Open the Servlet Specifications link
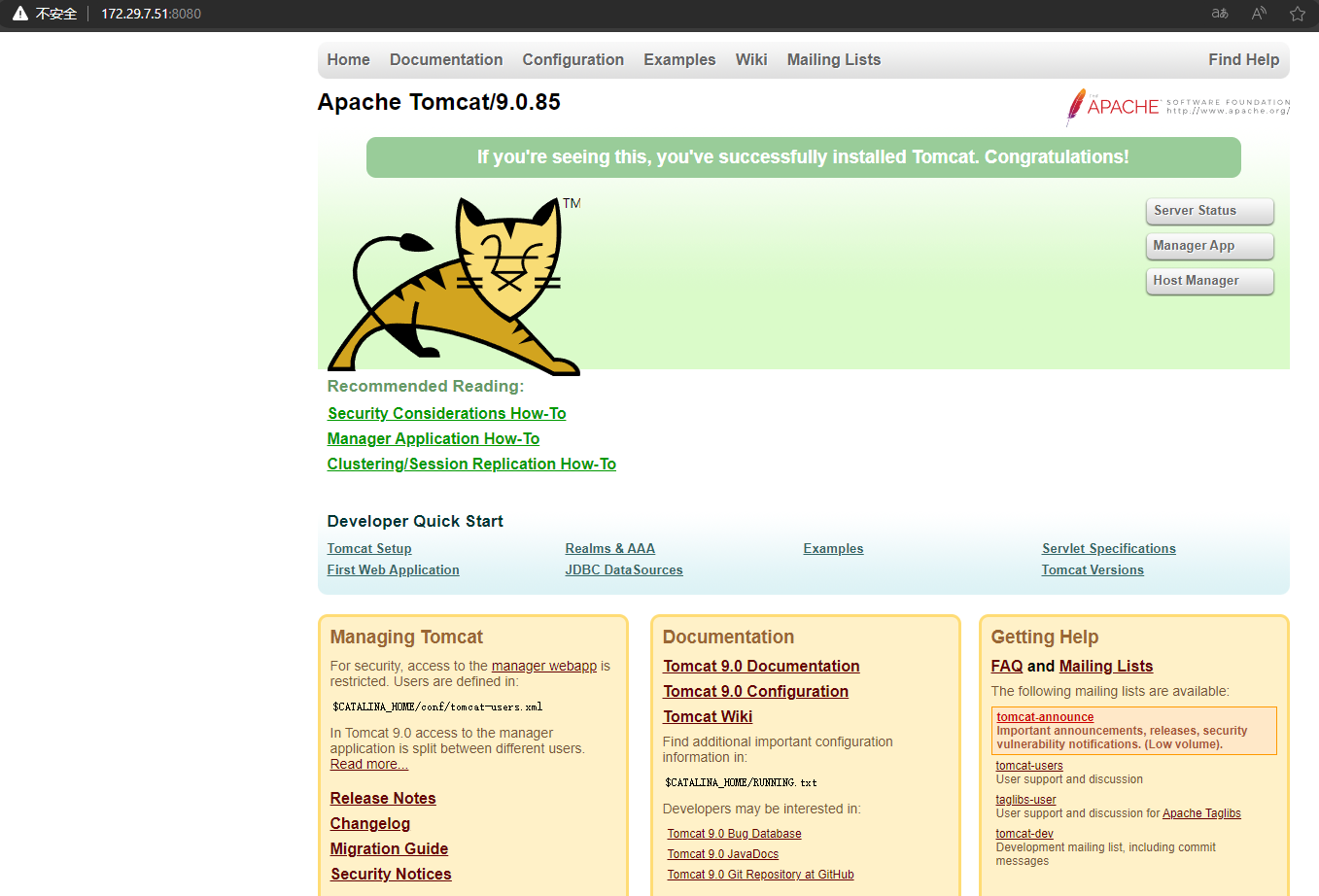Viewport: 1319px width, 896px height. pos(1109,549)
